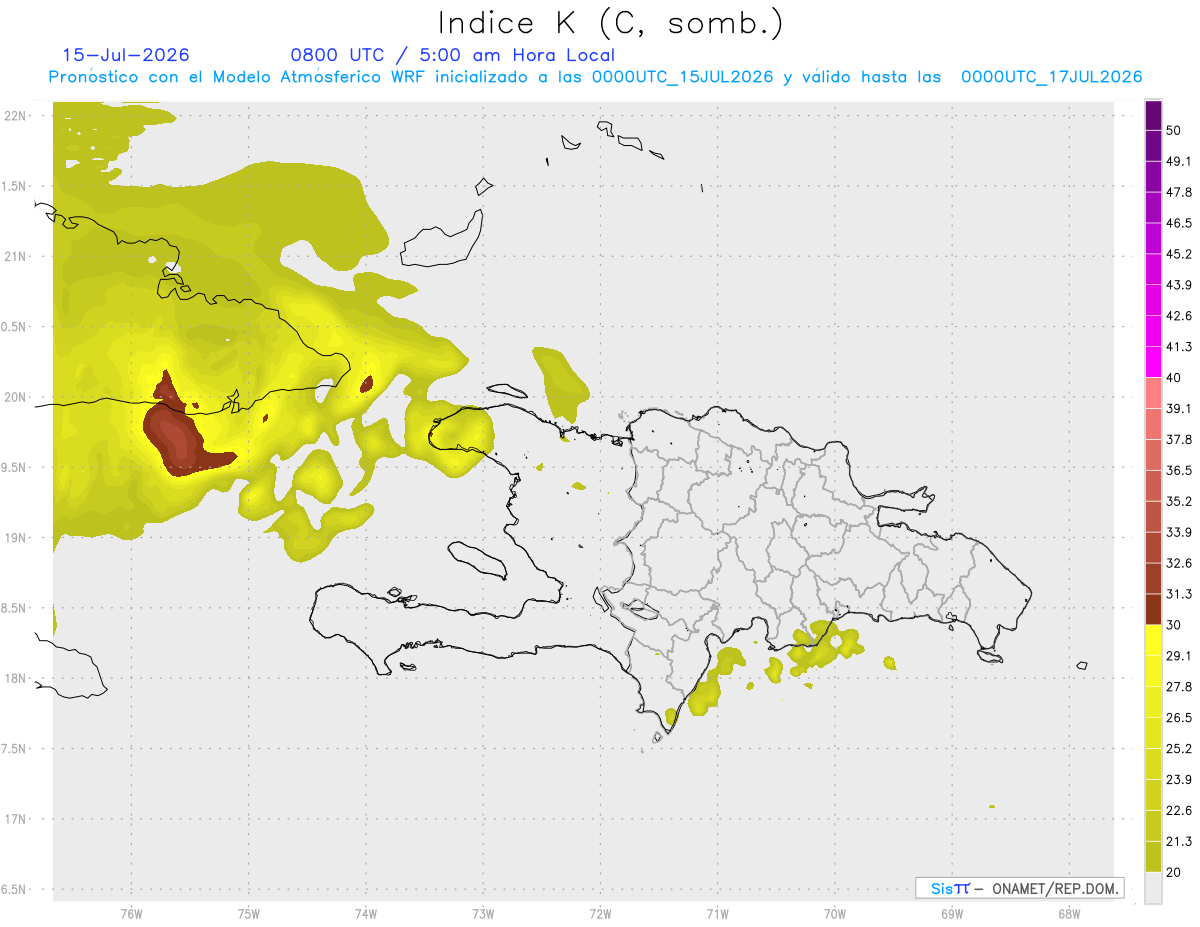Click the colorbar label "29.1"
The width and height of the screenshot is (1200, 927).
1180,656
